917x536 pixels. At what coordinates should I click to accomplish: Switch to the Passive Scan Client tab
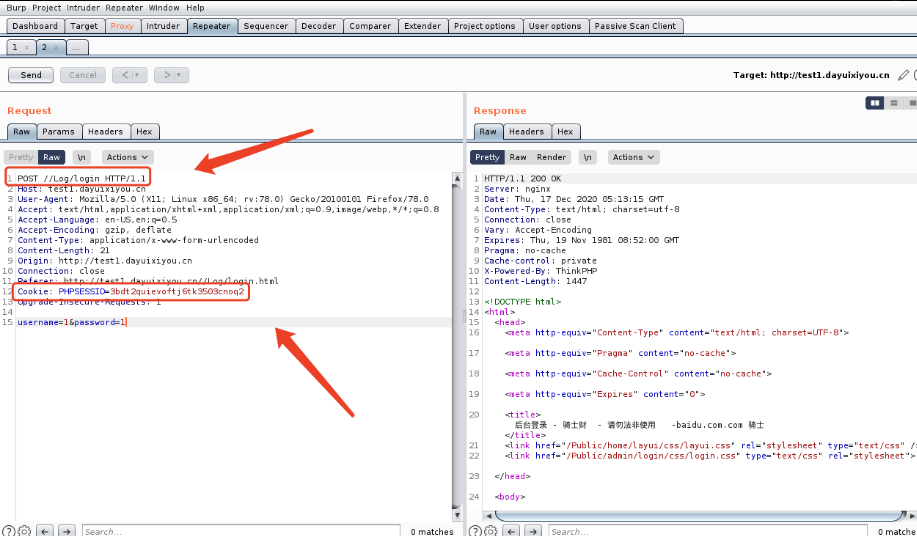point(635,26)
